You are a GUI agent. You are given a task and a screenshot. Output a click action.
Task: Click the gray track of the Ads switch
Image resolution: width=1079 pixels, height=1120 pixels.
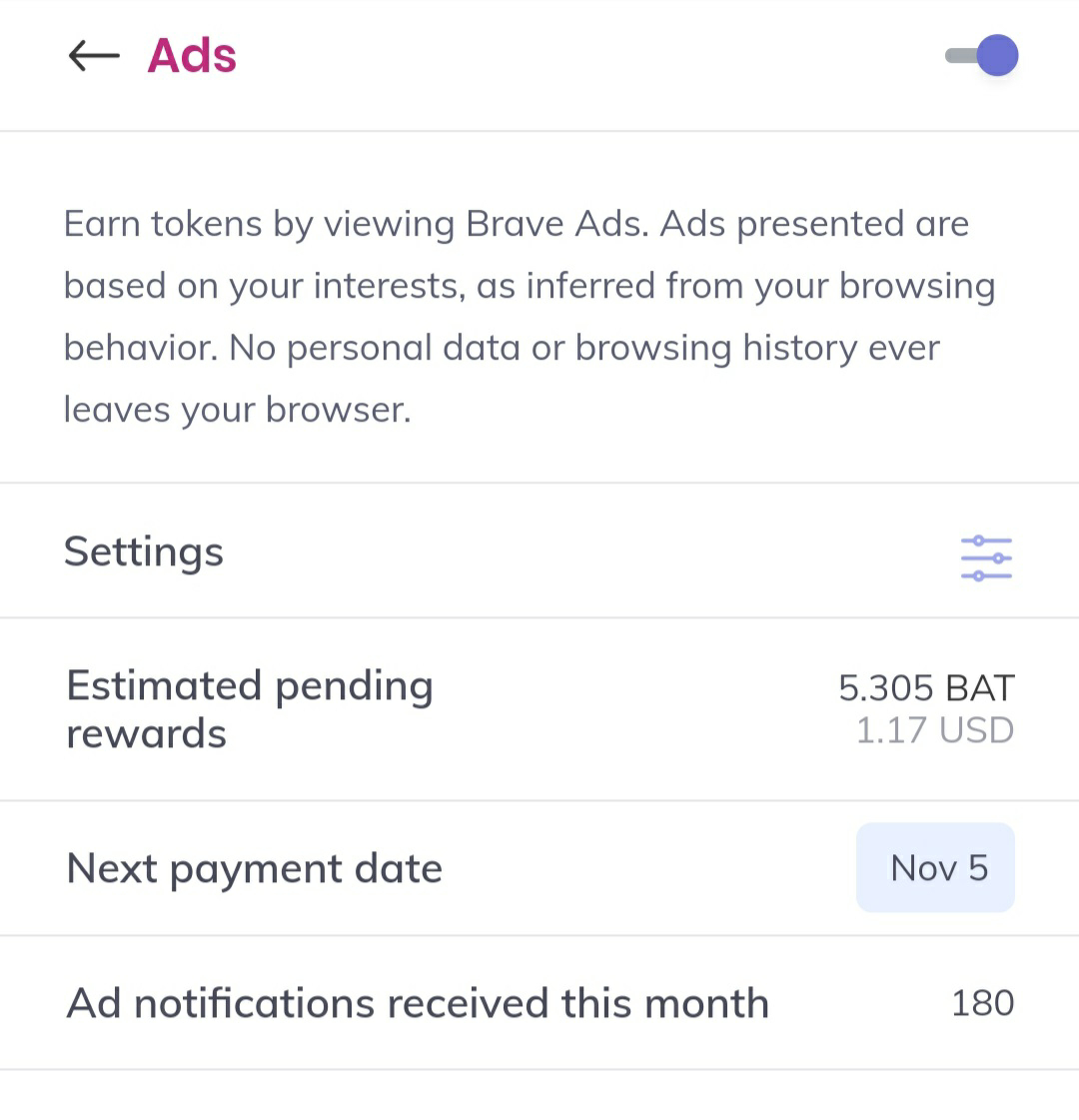click(960, 56)
